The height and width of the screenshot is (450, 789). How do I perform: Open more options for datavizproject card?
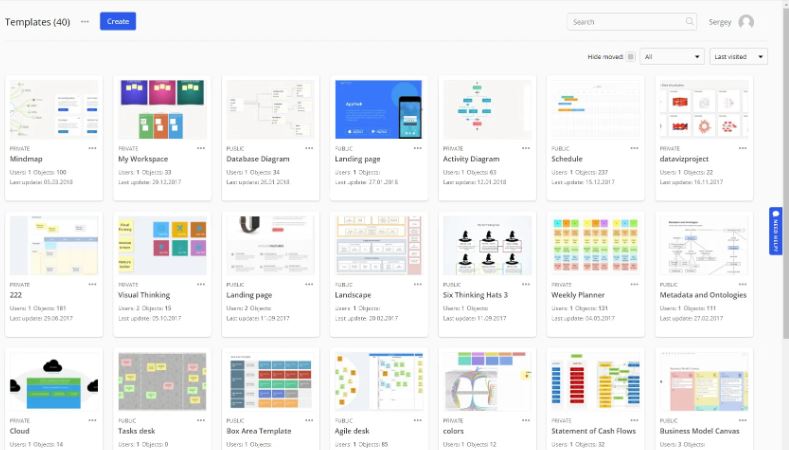click(x=743, y=148)
